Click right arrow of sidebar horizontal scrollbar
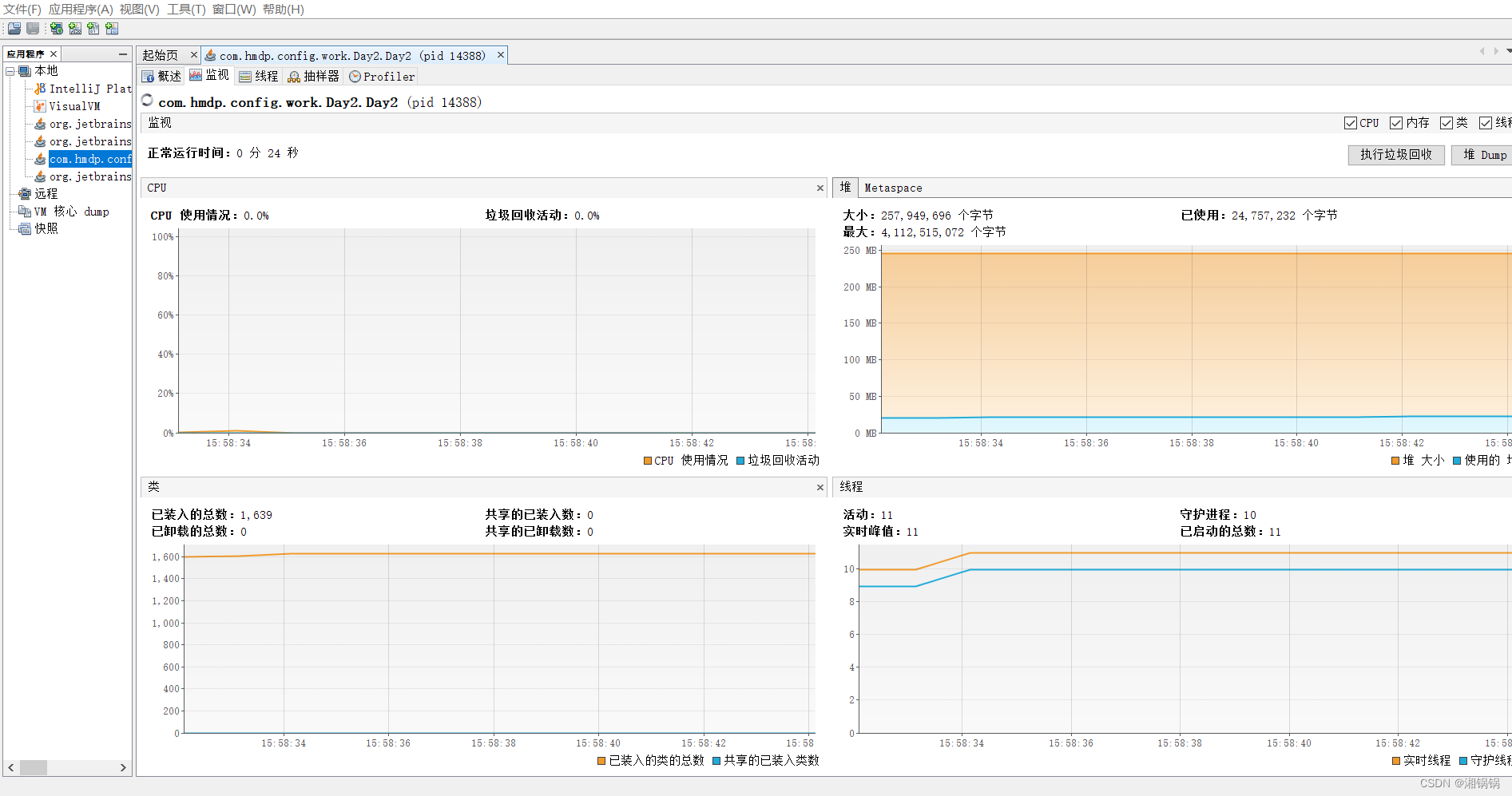Screen dimensions: 1512x796 point(123,768)
